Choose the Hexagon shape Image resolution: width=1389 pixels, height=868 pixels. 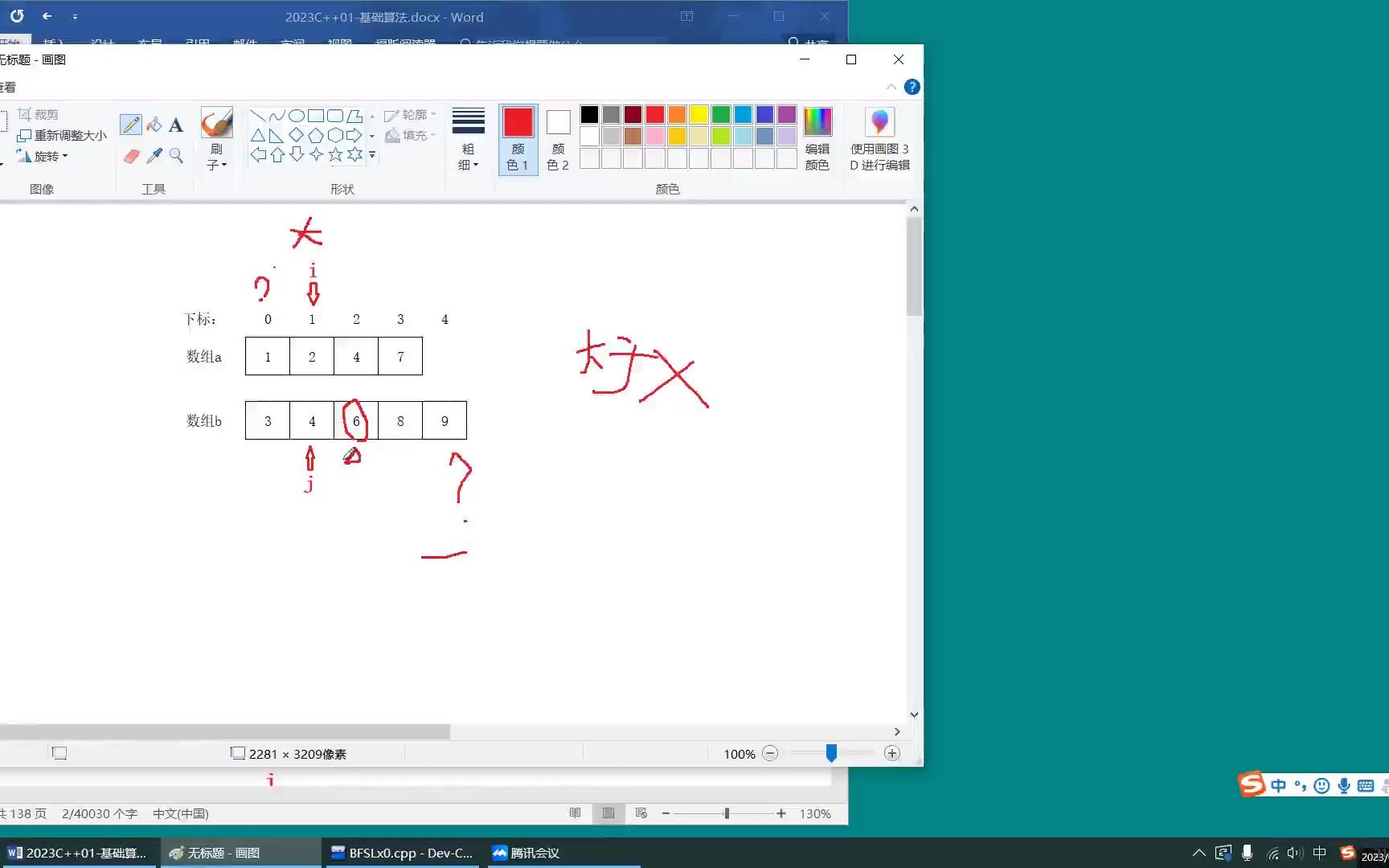point(335,135)
